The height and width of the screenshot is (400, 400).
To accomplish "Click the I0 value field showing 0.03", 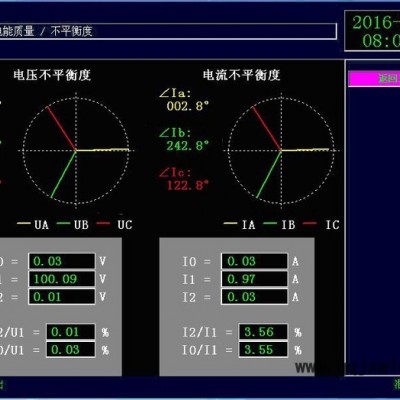I will (x=254, y=261).
